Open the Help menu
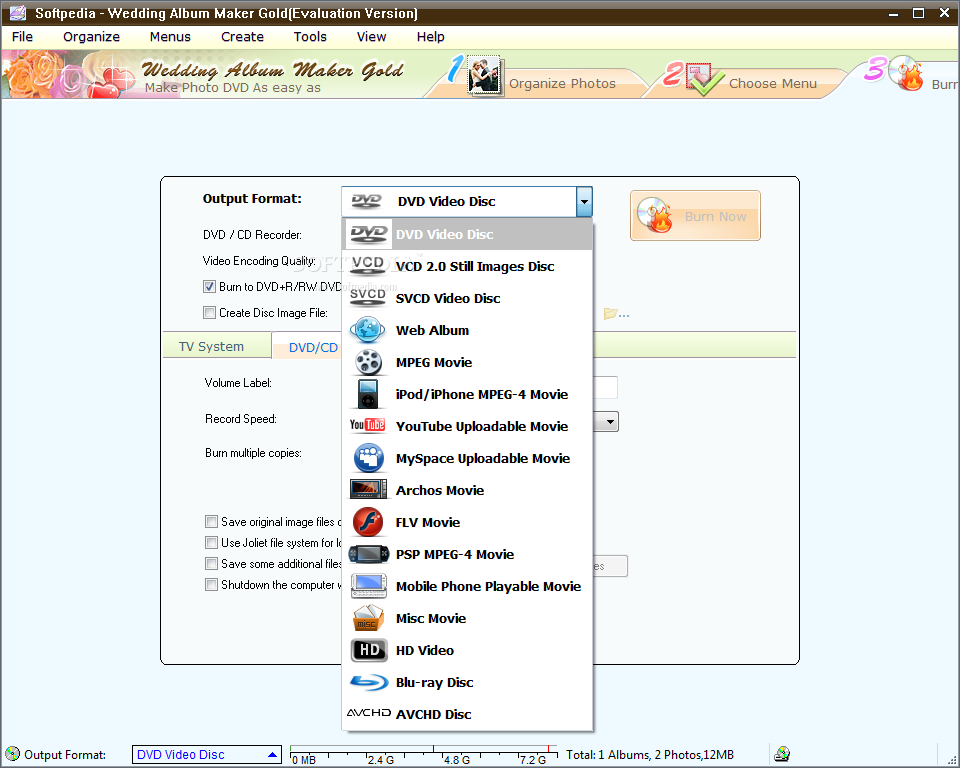Viewport: 960px width, 768px height. pos(430,37)
